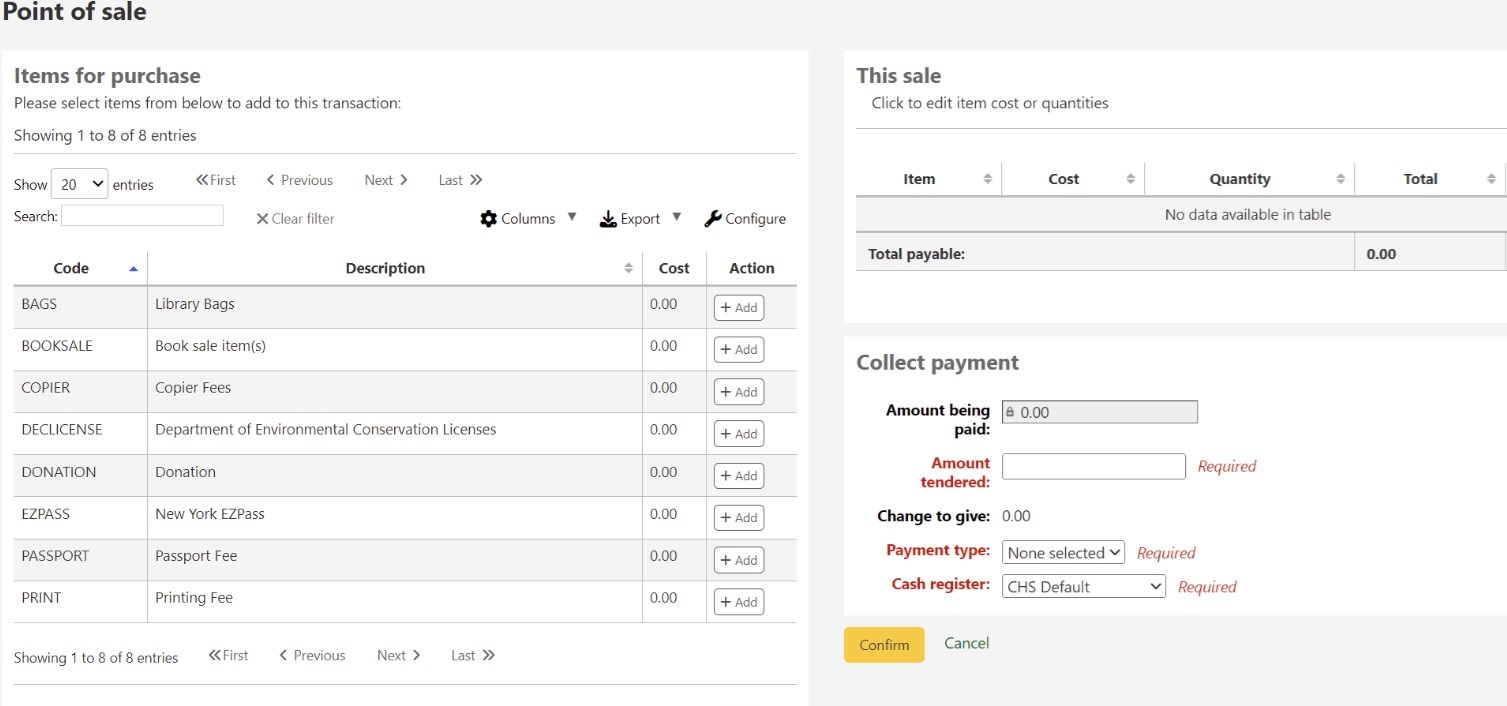Screen dimensions: 1507x706
Task: Jump to Last page in bottom pagination
Action: 473,656
